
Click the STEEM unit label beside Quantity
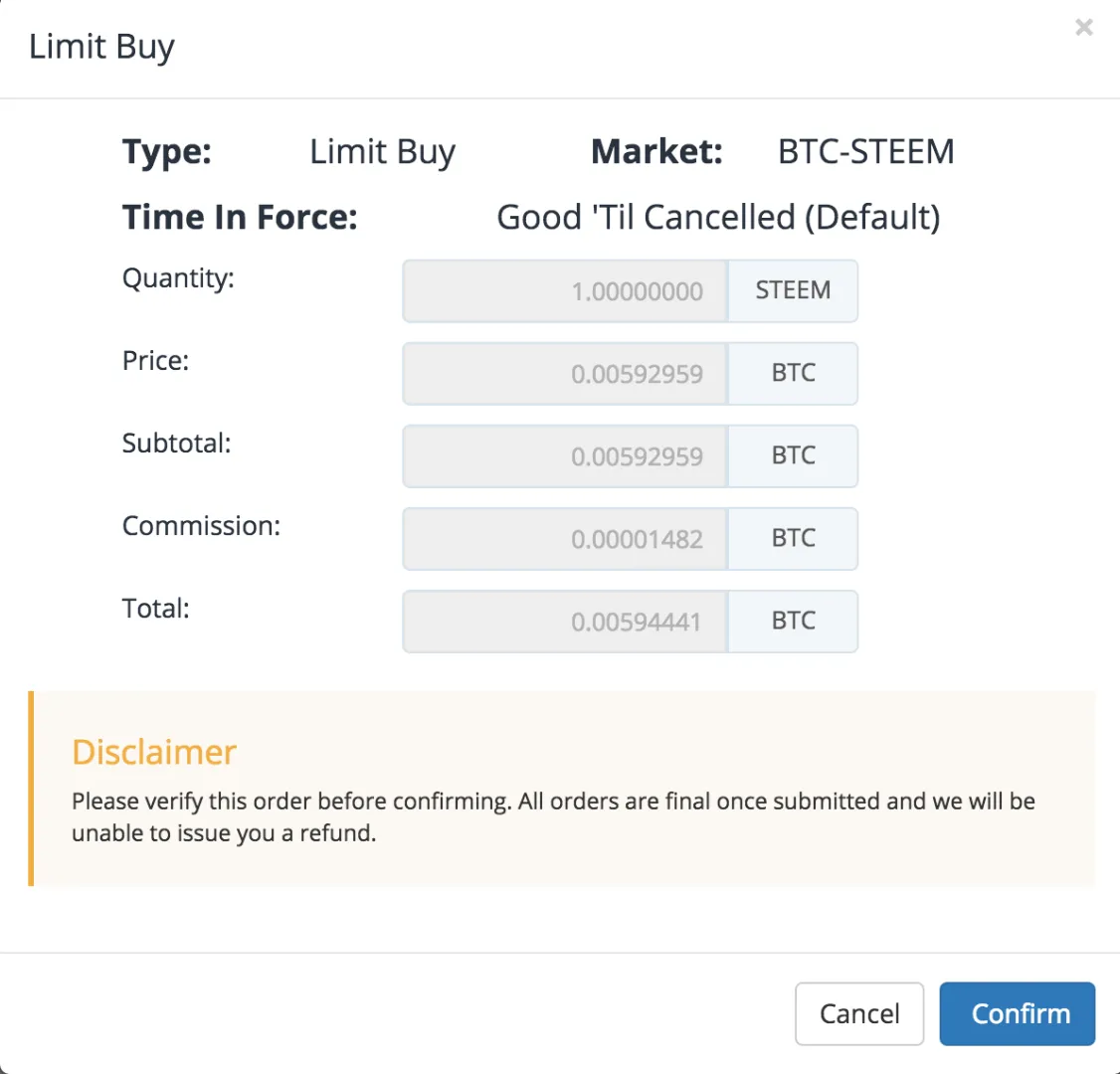[793, 290]
